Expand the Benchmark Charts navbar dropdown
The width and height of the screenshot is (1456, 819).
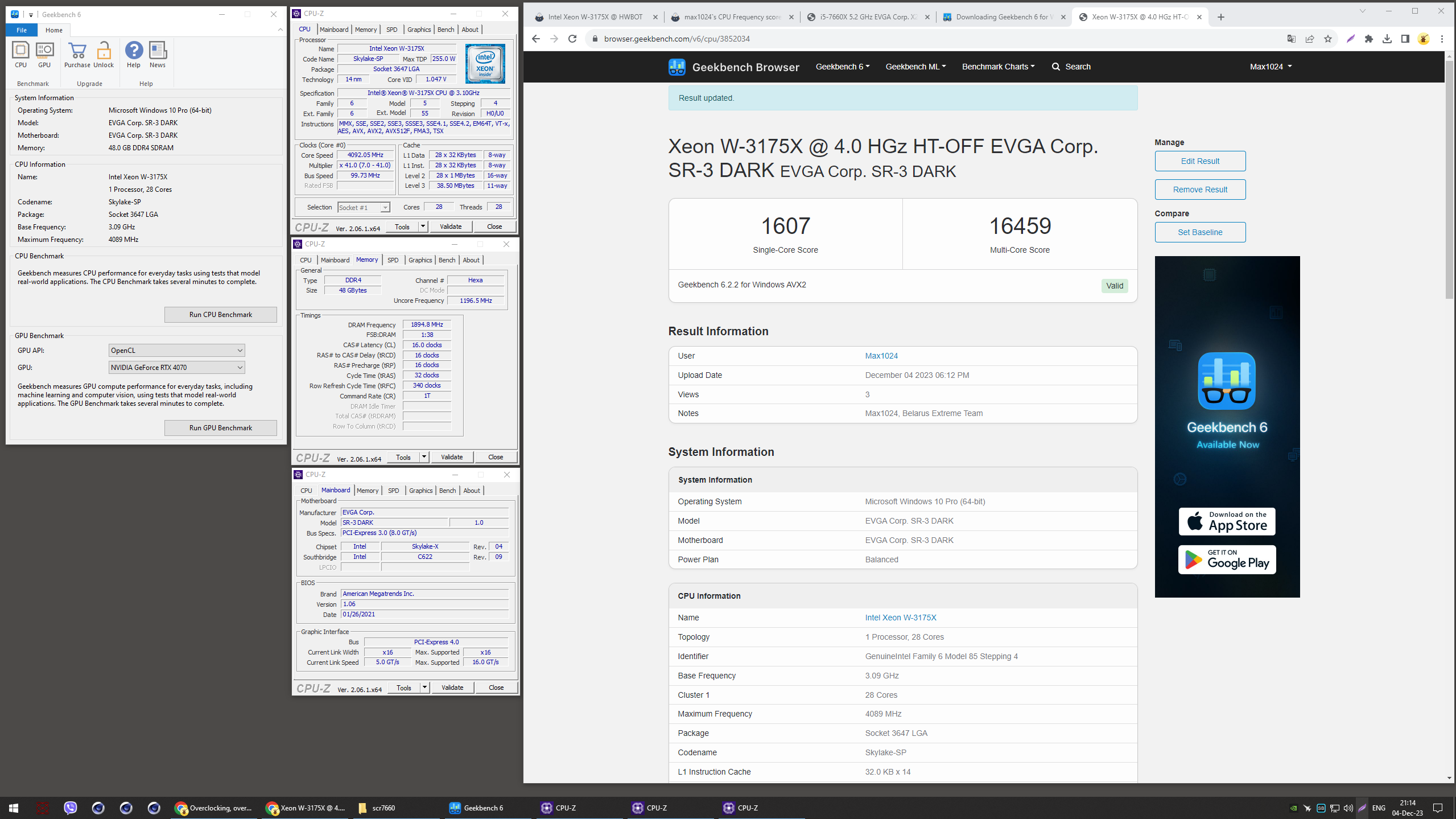(999, 67)
